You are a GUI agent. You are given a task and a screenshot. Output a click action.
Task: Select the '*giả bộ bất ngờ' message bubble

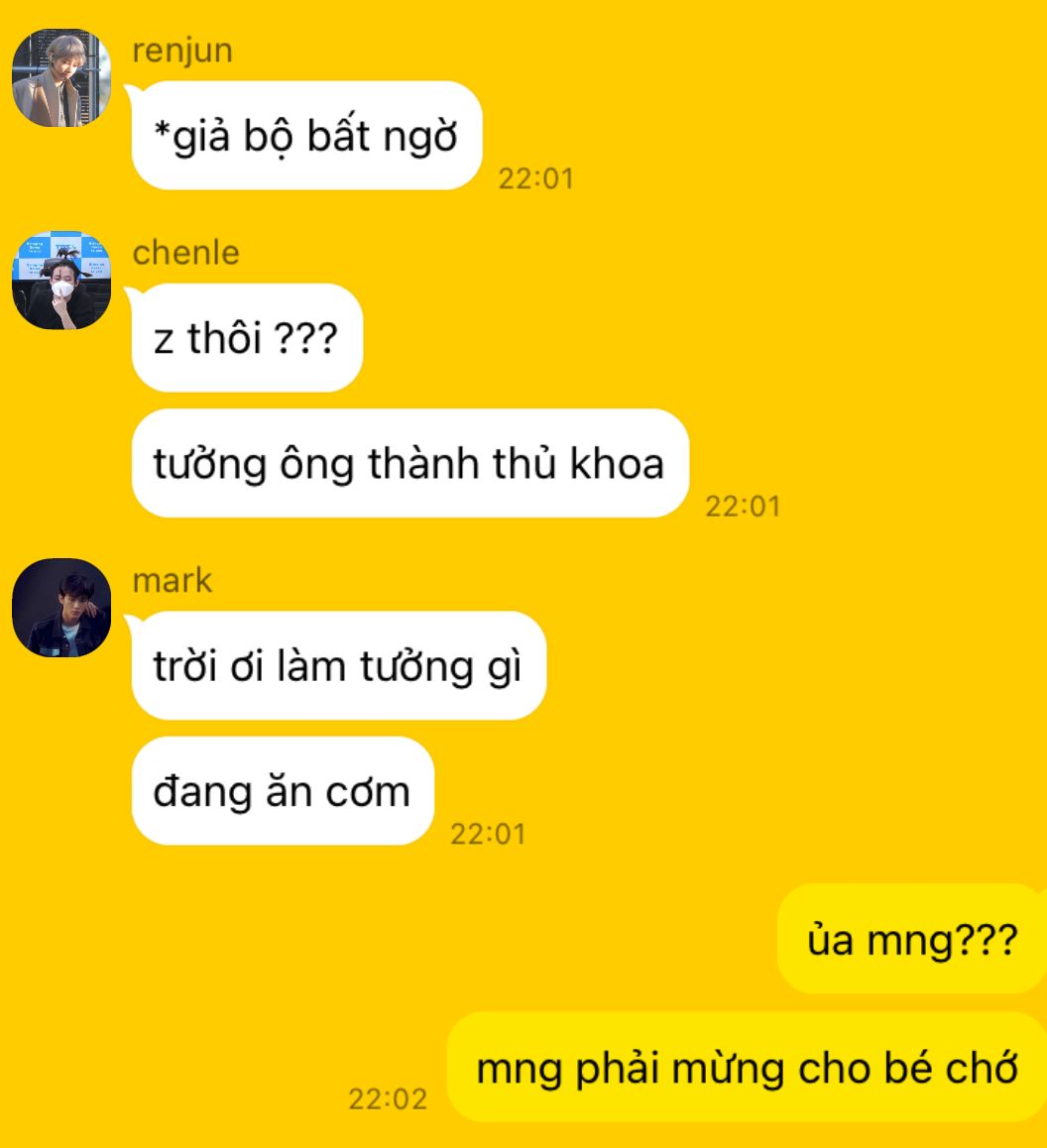[x=306, y=136]
